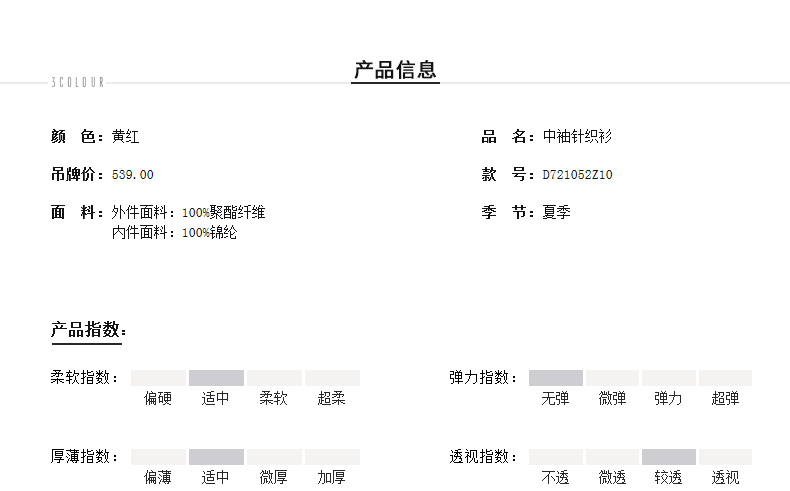Click the 无弹 elasticity label

coord(555,398)
